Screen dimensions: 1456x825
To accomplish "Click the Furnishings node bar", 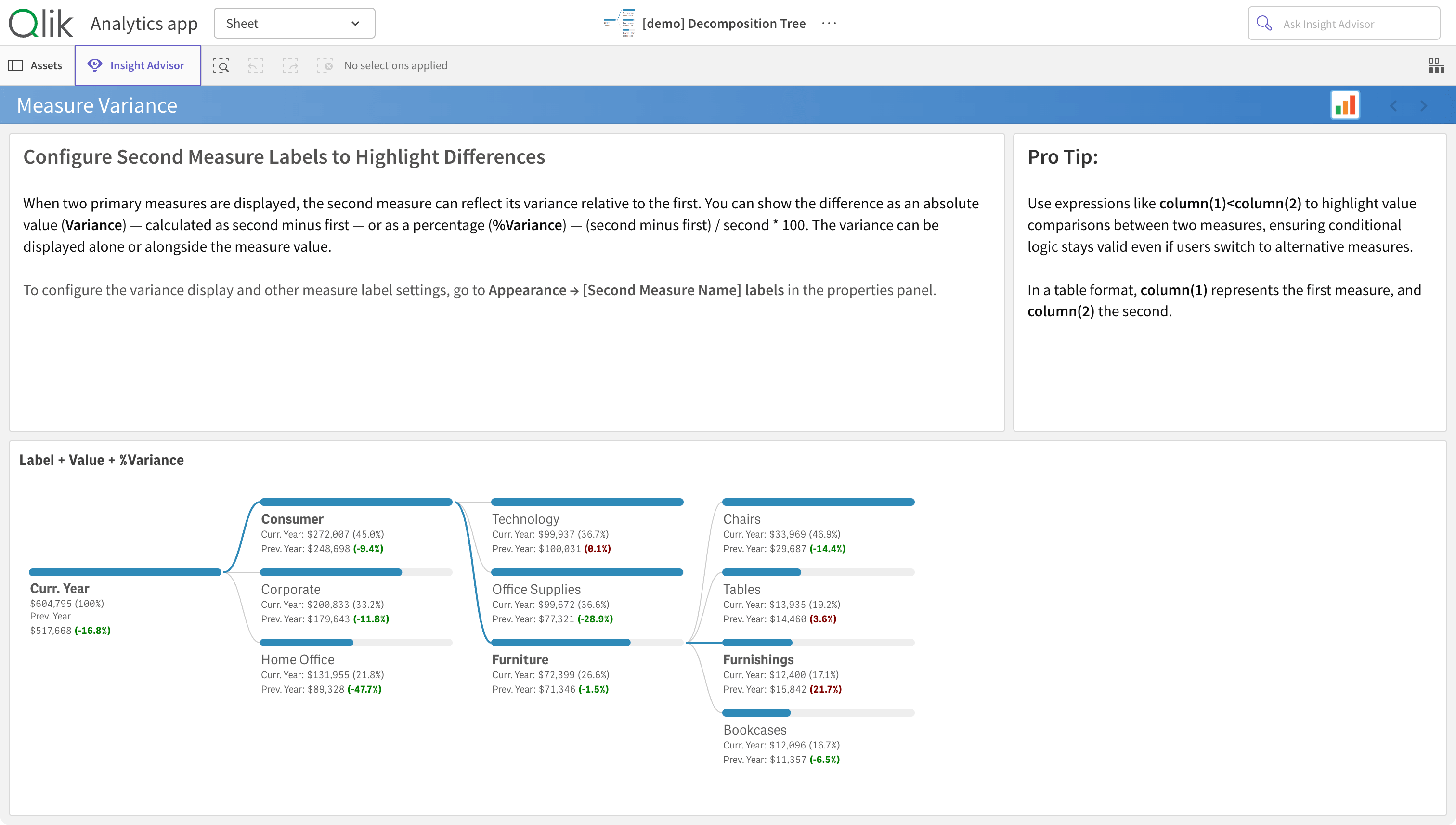I will point(758,643).
